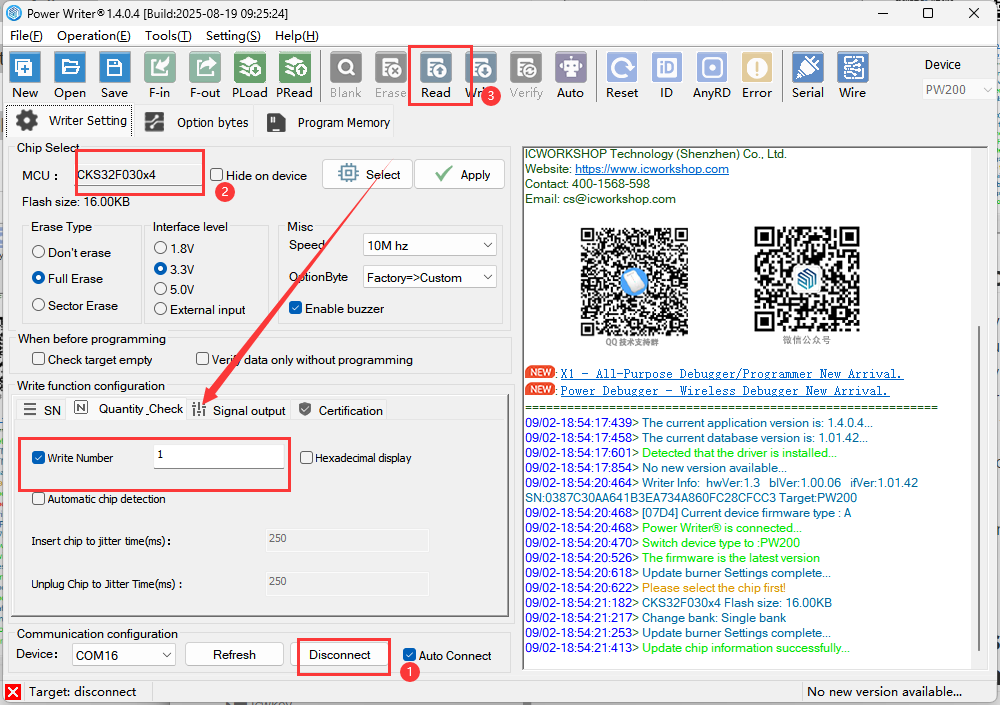Open the icworkshop.com website link

tap(652, 169)
